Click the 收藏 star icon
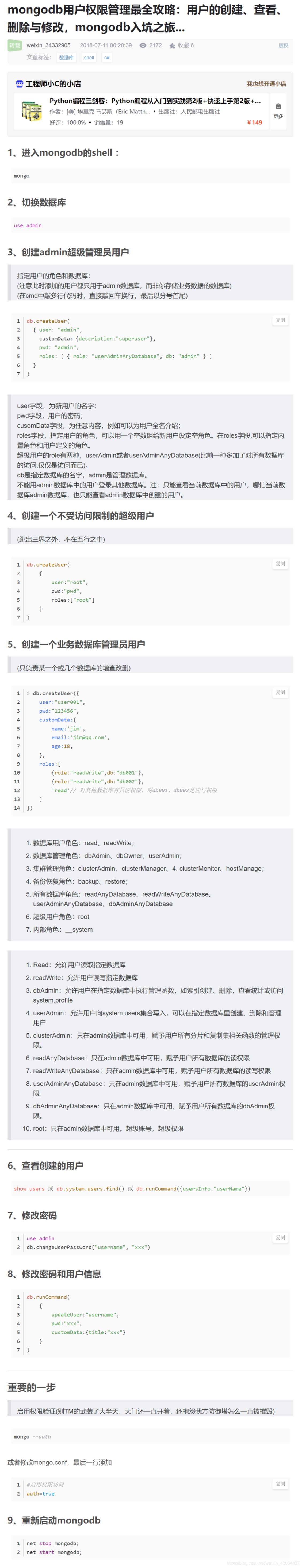This screenshot has height=1568, width=302. point(172,46)
